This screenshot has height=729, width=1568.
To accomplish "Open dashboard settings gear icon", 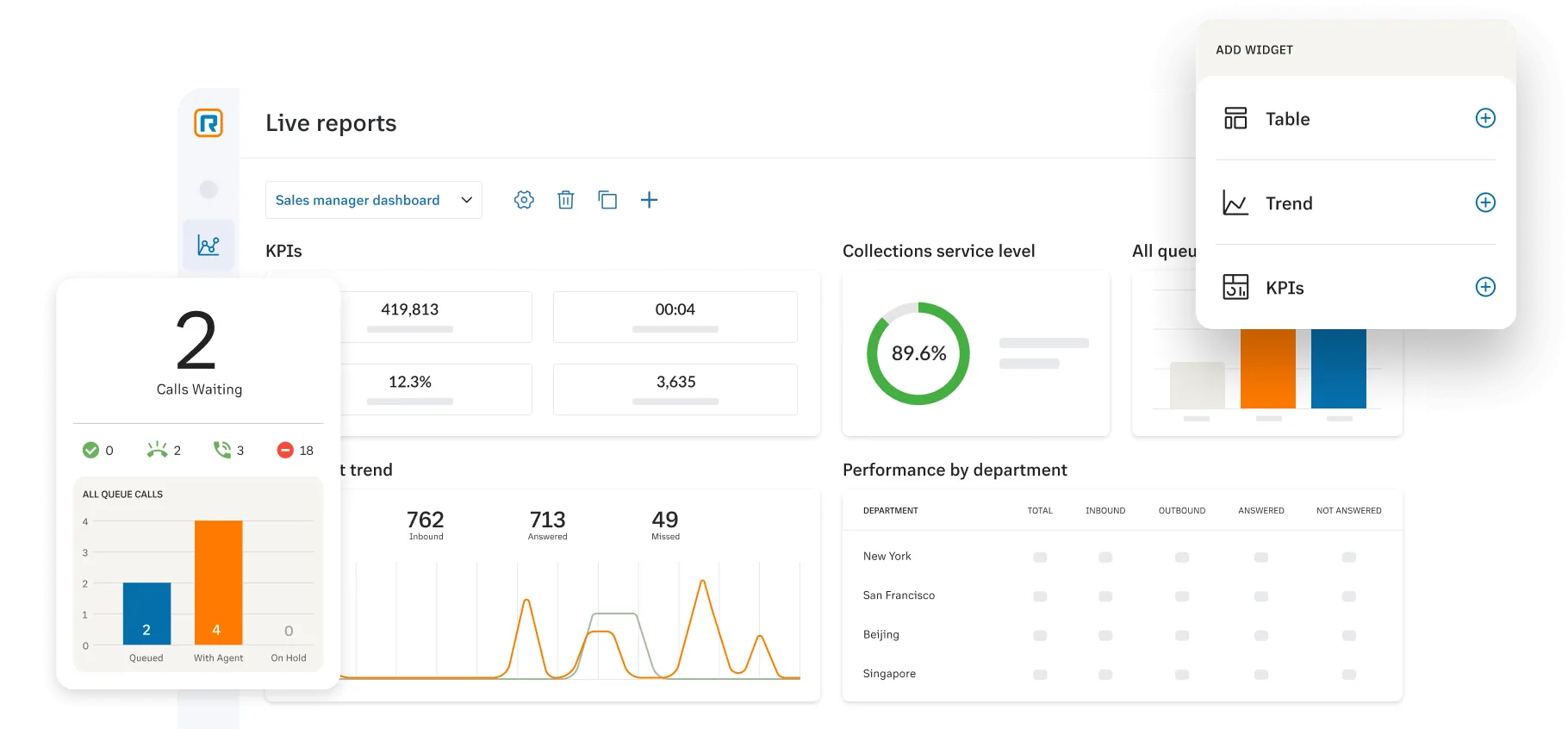I will click(524, 200).
